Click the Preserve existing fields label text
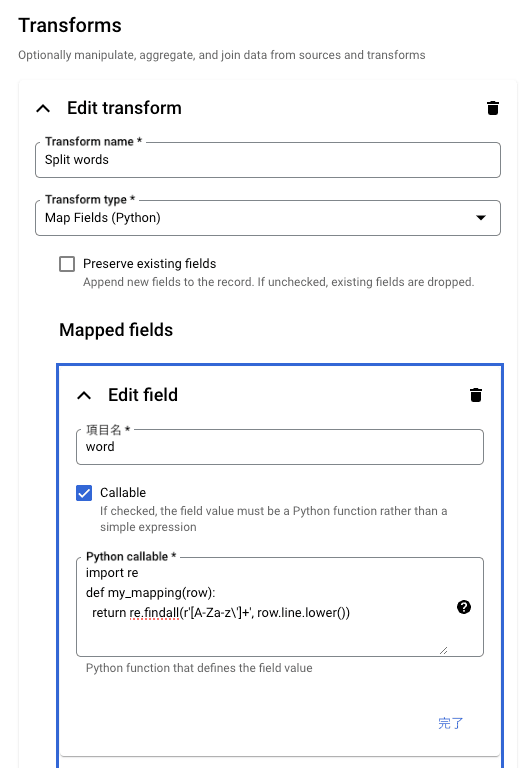The height and width of the screenshot is (768, 528). pyautogui.click(x=149, y=264)
